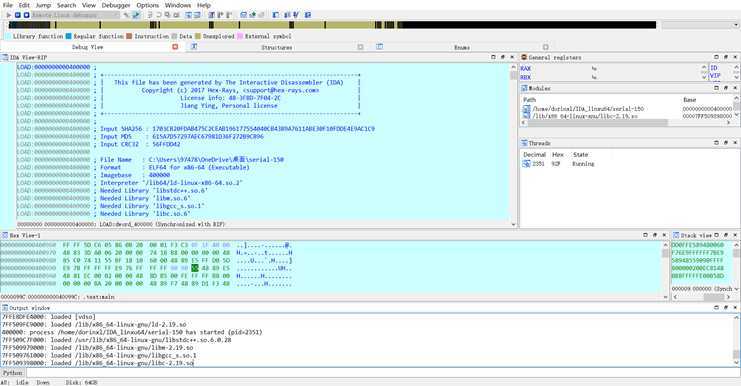Click the Python button beside the command line
The height and width of the screenshot is (386, 741).
click(12, 373)
